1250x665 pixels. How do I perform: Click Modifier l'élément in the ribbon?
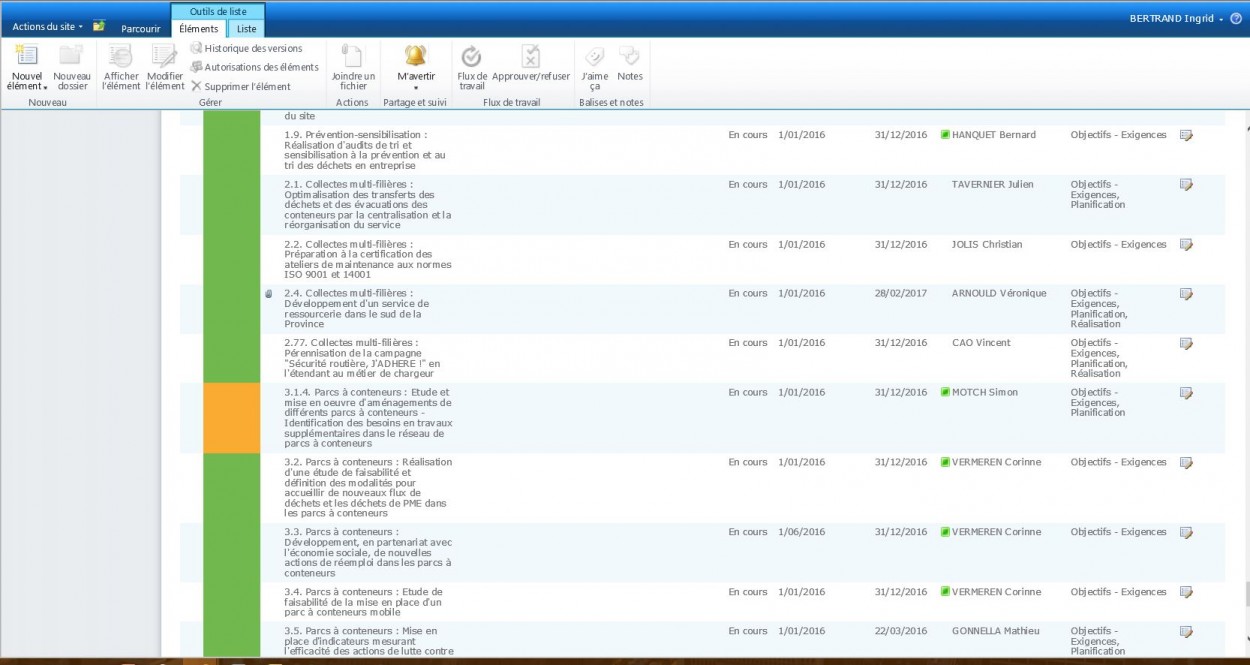165,68
